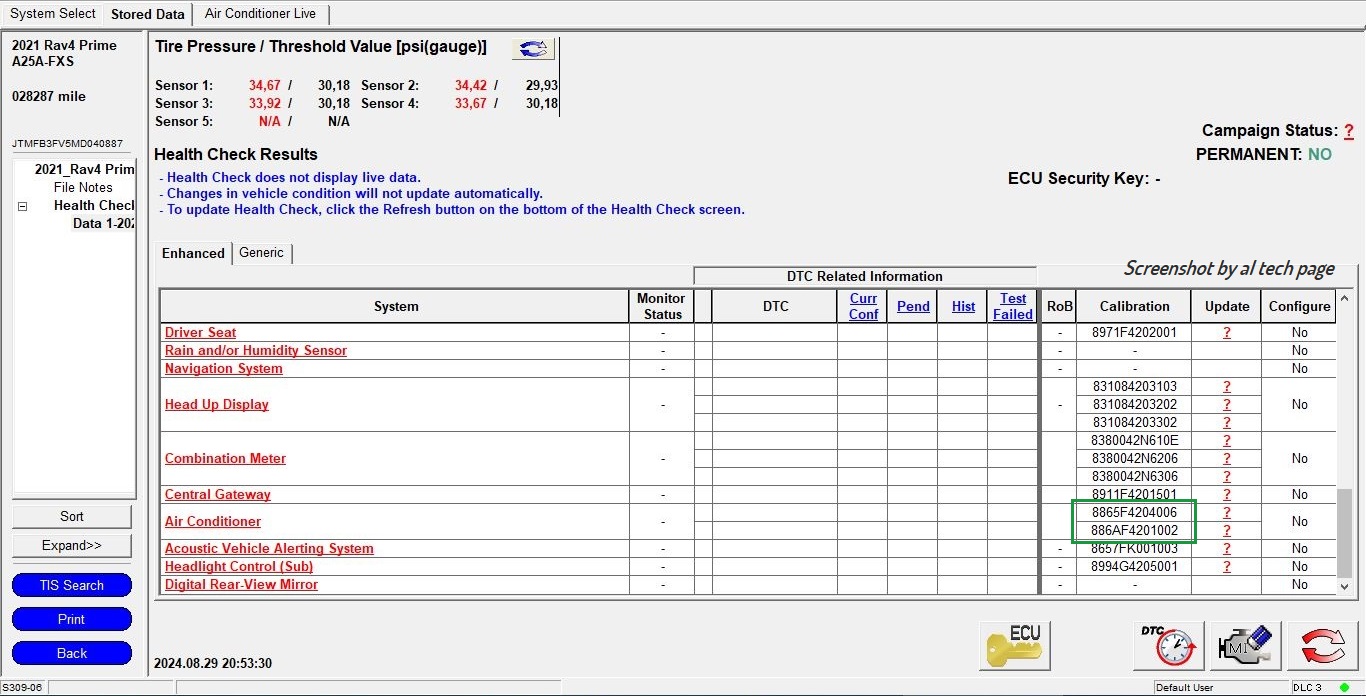Click Update question mark for Driver Seat
This screenshot has height=696, width=1366.
[1226, 333]
